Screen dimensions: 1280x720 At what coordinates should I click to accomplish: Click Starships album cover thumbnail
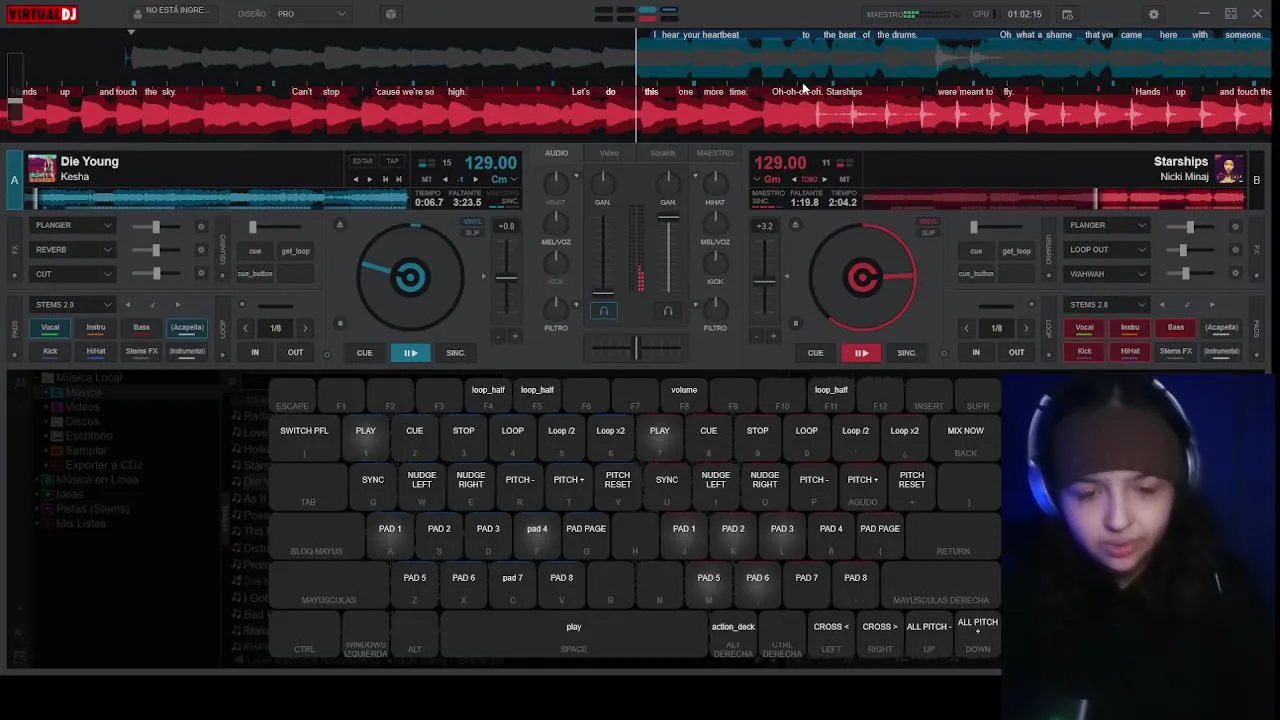1229,168
